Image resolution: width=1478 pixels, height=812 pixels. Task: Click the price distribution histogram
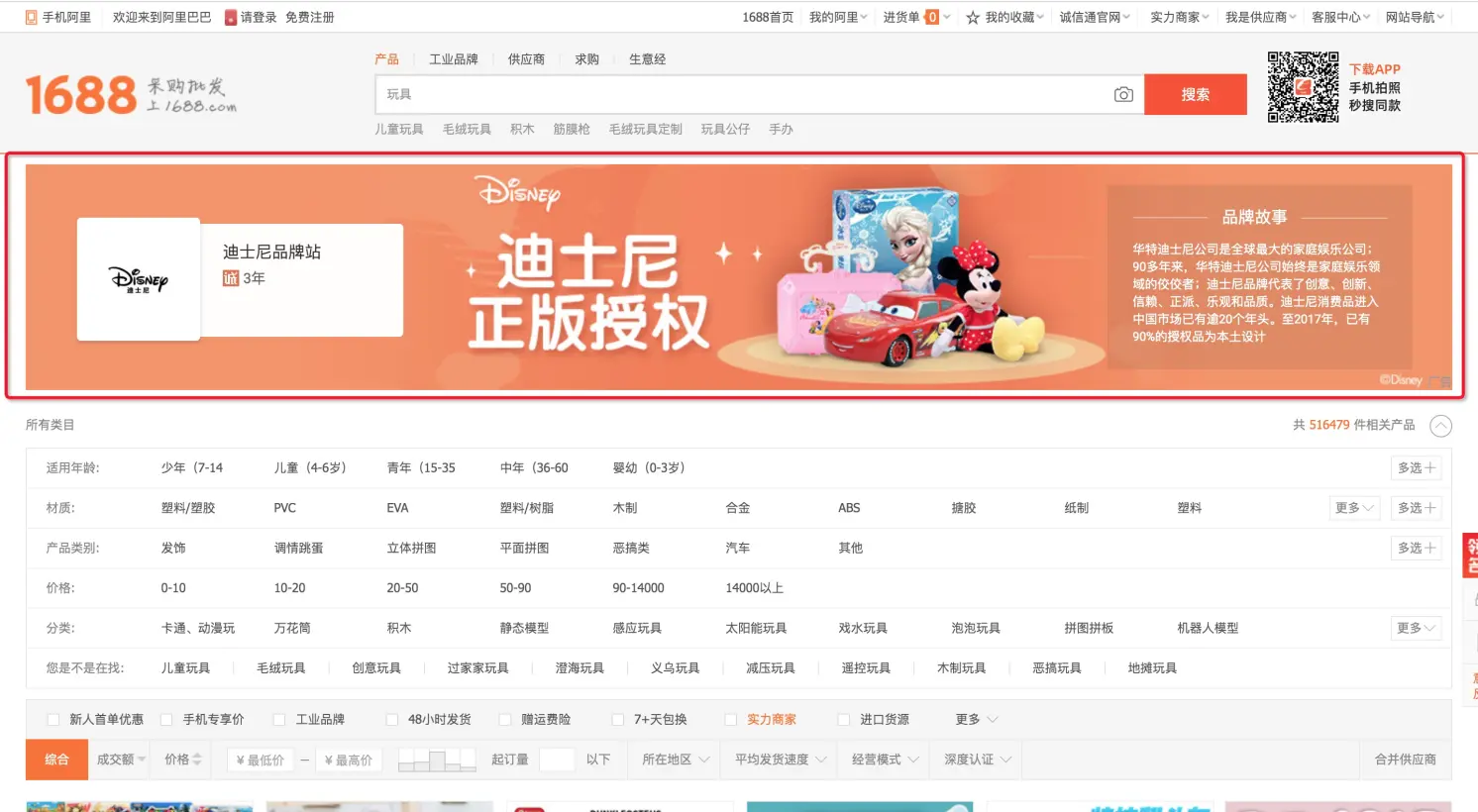pos(437,760)
